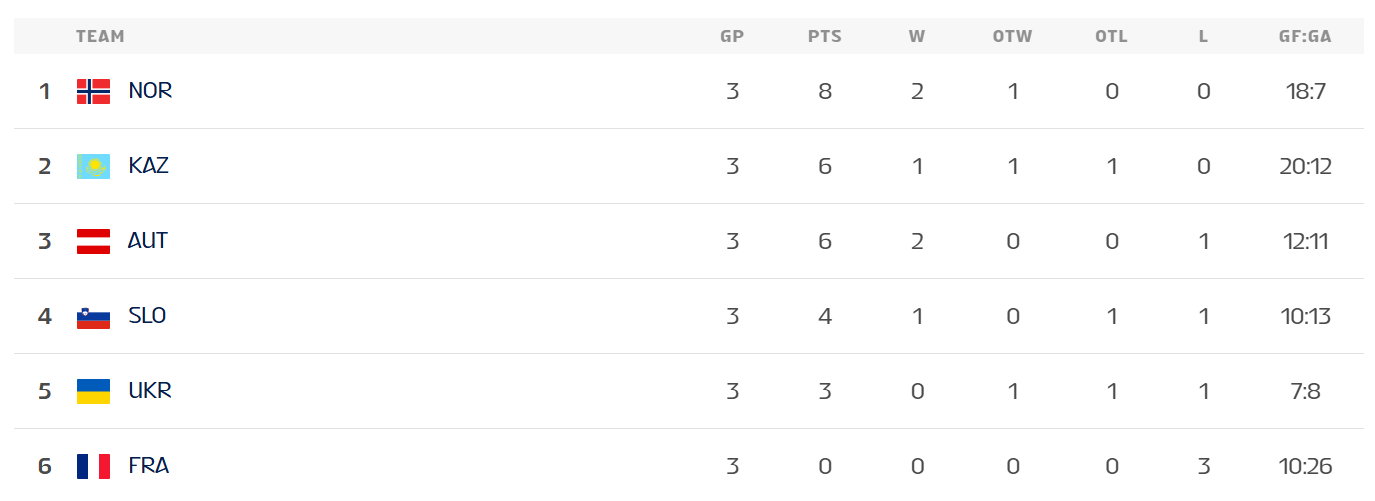Screen dimensions: 1375x501
Task: Sort by the OTW column header
Action: pos(1012,37)
